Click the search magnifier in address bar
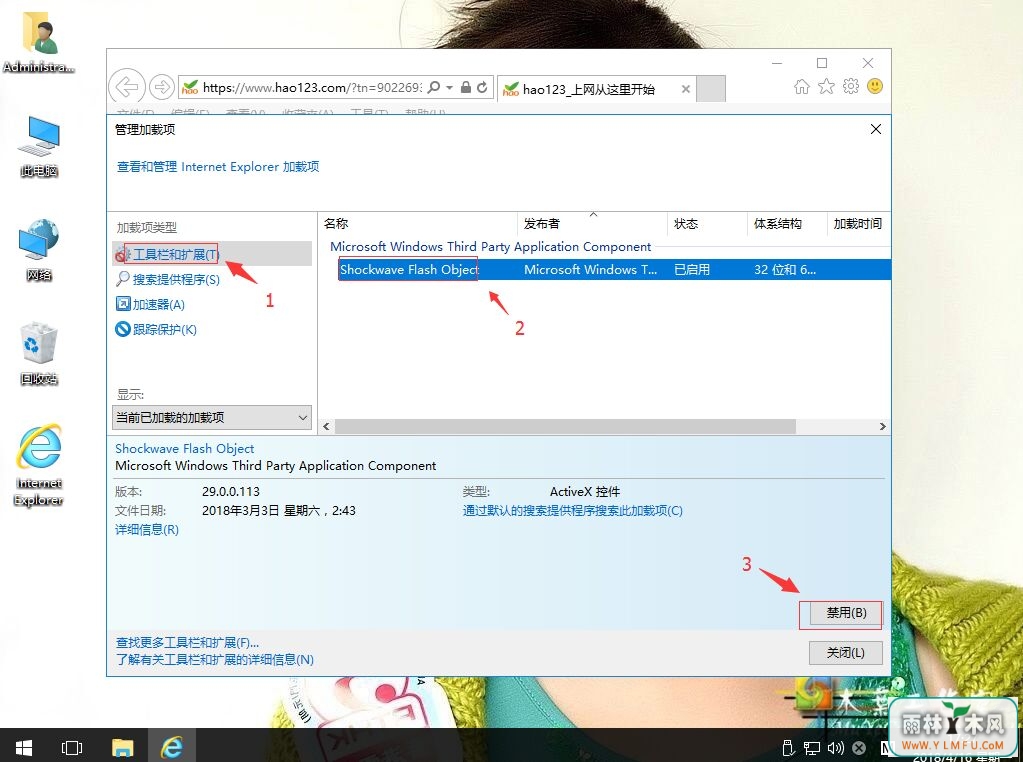Image resolution: width=1023 pixels, height=762 pixels. 434,87
